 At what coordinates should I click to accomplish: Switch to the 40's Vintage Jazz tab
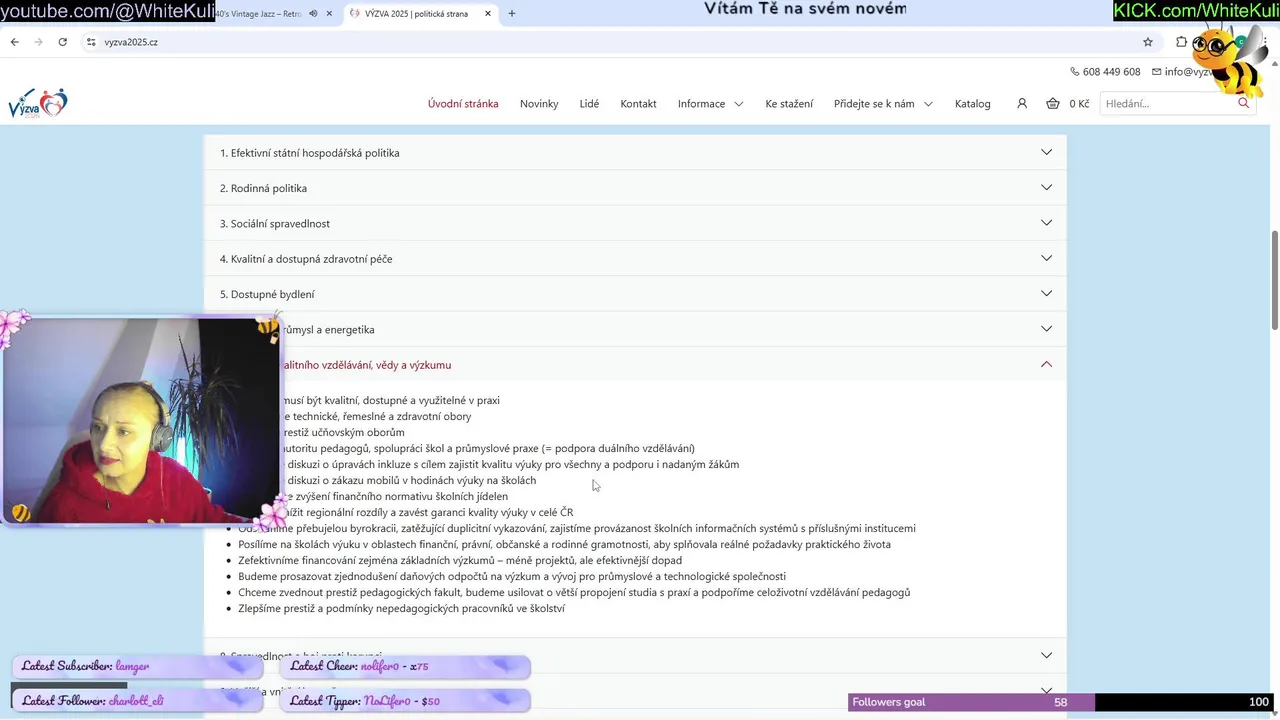point(258,14)
